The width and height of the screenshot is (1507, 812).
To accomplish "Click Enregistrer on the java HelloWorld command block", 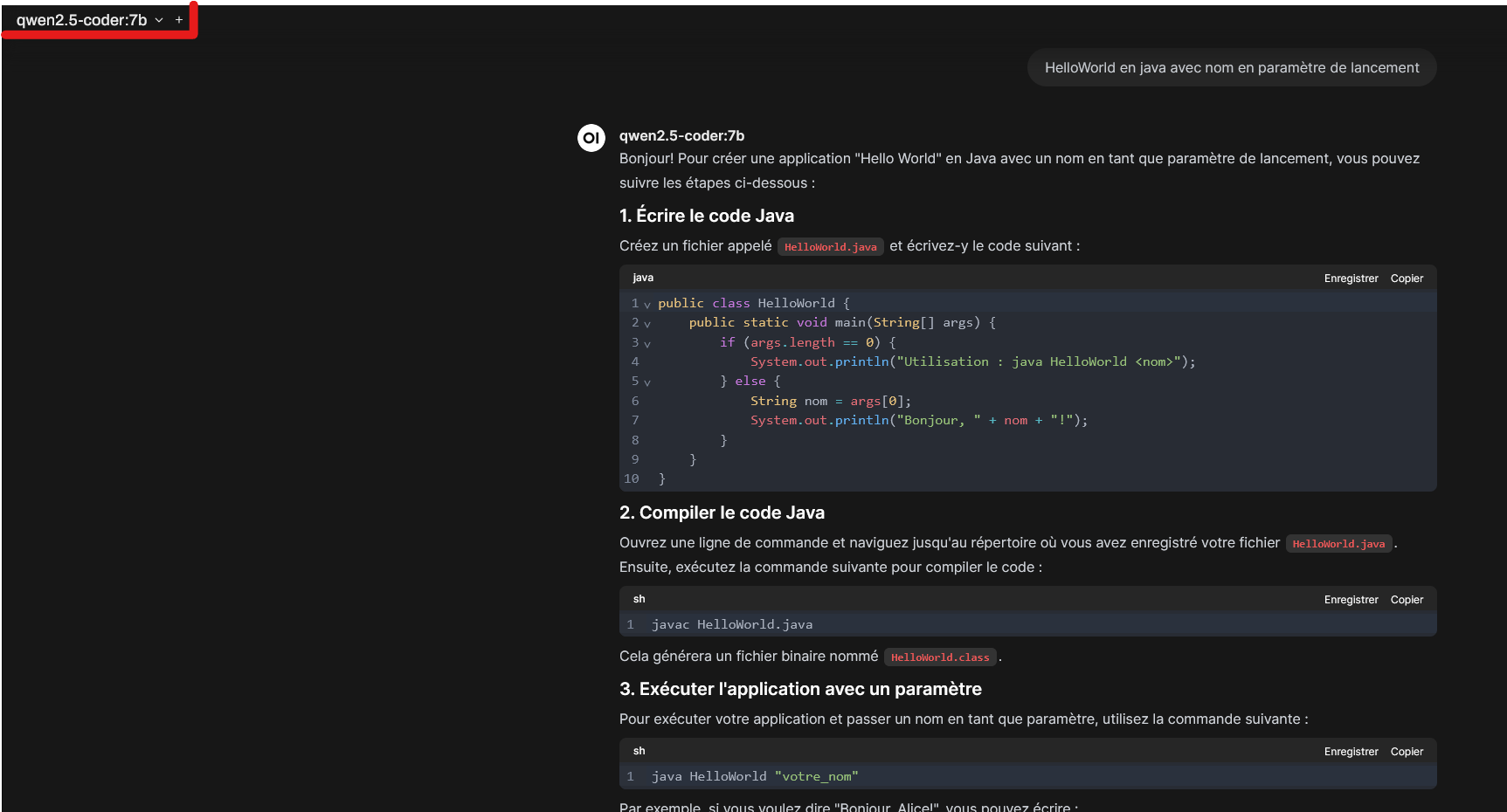I will 1351,752.
